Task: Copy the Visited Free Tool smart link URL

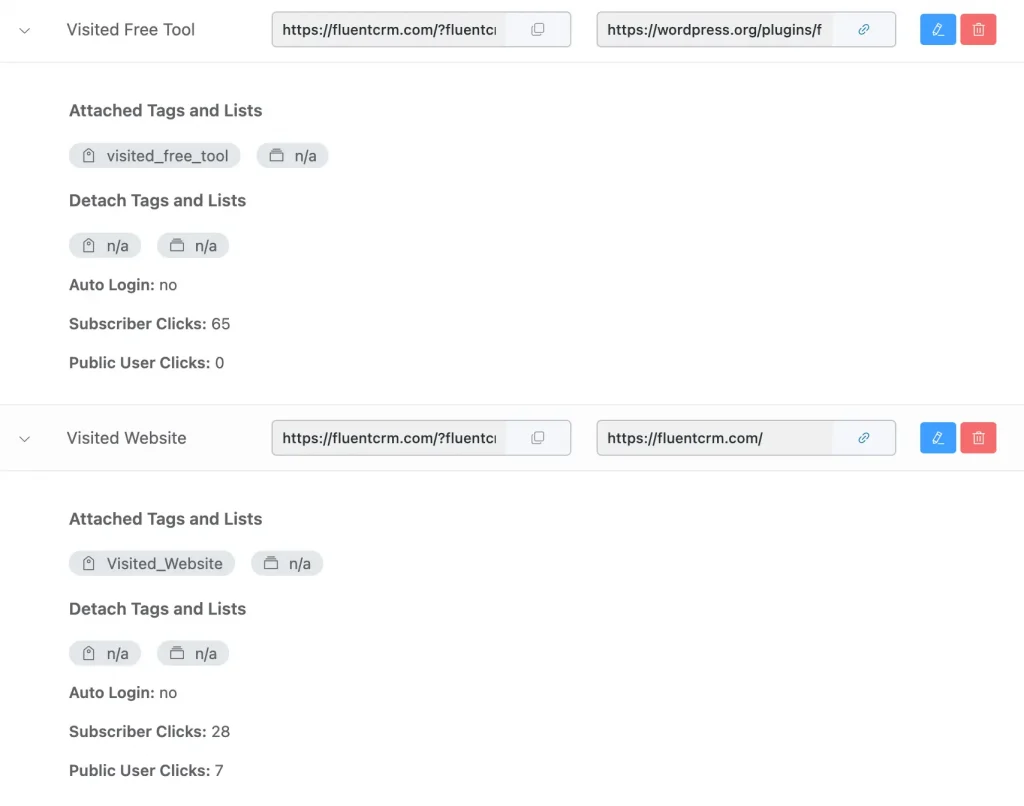Action: tap(538, 29)
